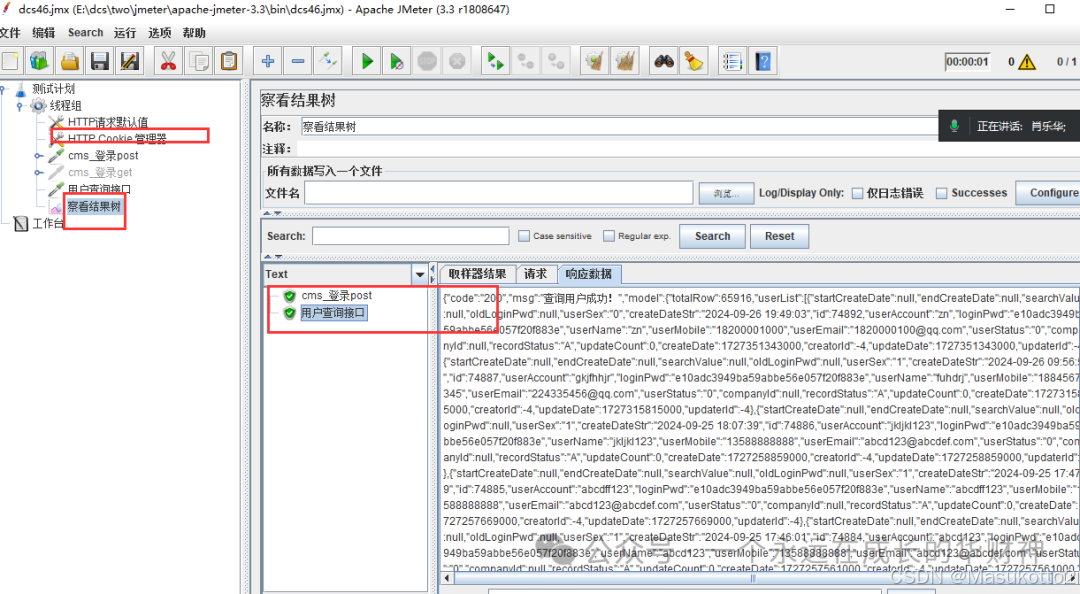Toggle the Case sensitive checkbox
Screen dimensions: 1080x594
pyautogui.click(x=524, y=236)
